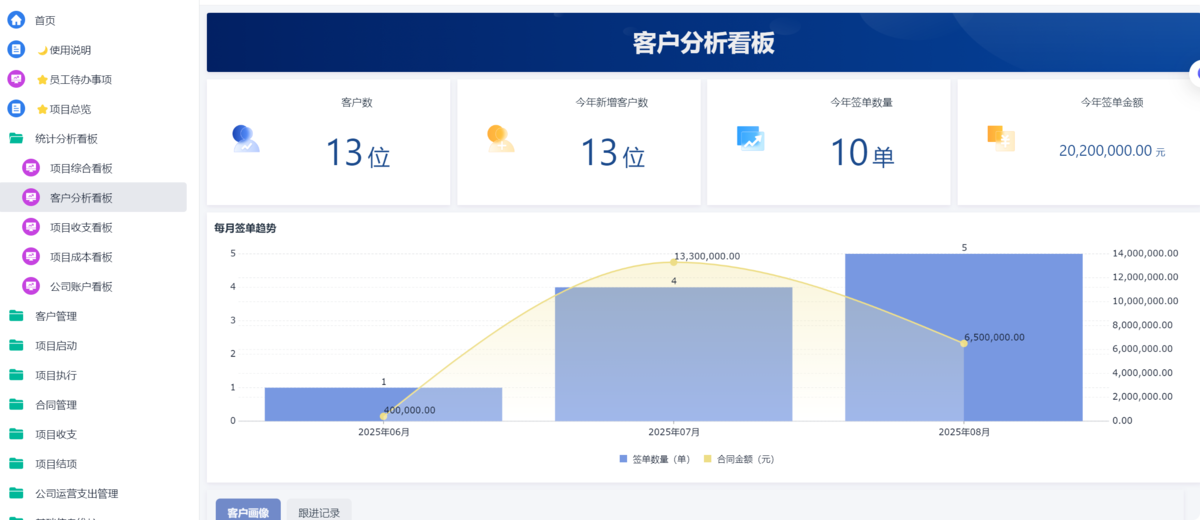Screen dimensions: 1200x520
Task: Click the 6,500,000.00 line data point
Action: 964,343
